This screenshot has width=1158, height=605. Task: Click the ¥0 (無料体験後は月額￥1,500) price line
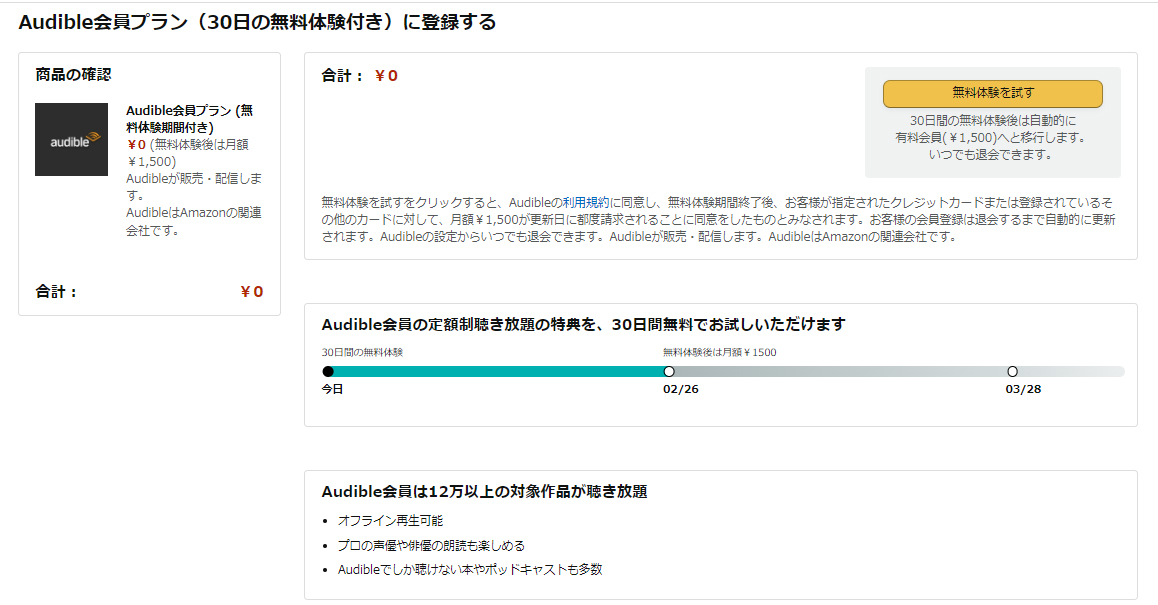pos(188,153)
